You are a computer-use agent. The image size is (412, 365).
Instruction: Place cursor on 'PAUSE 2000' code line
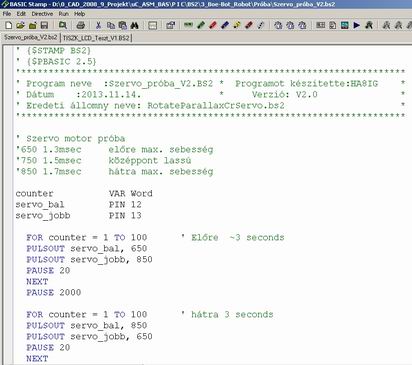54,292
